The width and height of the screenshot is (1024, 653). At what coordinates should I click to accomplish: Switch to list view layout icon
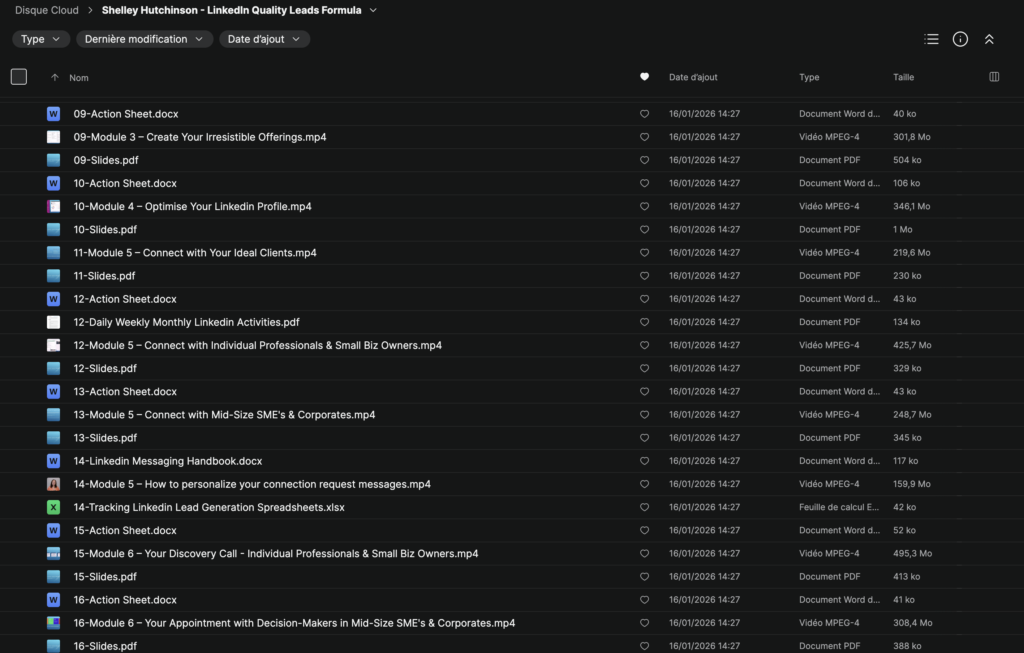click(931, 39)
